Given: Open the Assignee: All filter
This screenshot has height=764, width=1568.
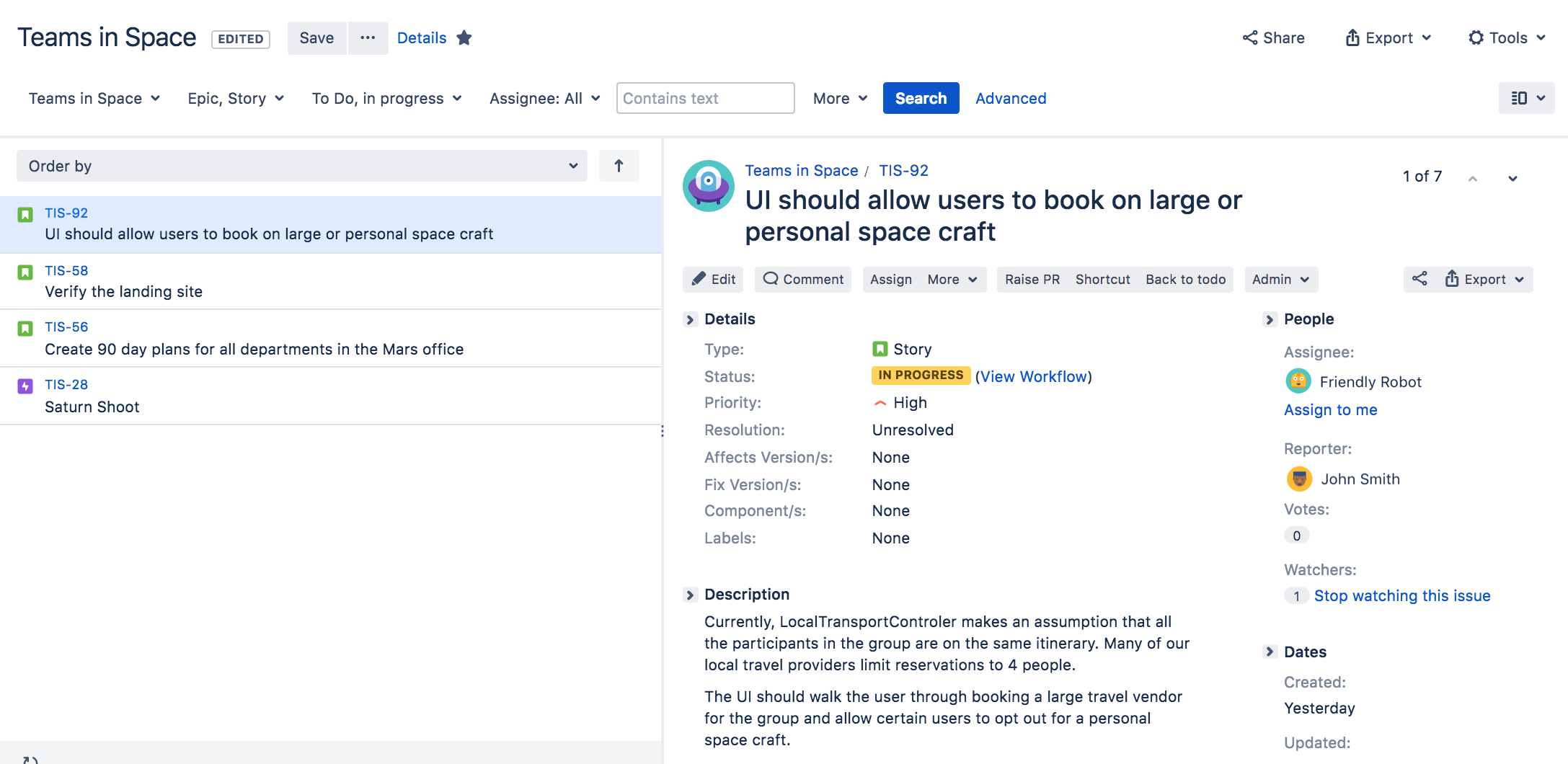Looking at the screenshot, I should tap(544, 98).
